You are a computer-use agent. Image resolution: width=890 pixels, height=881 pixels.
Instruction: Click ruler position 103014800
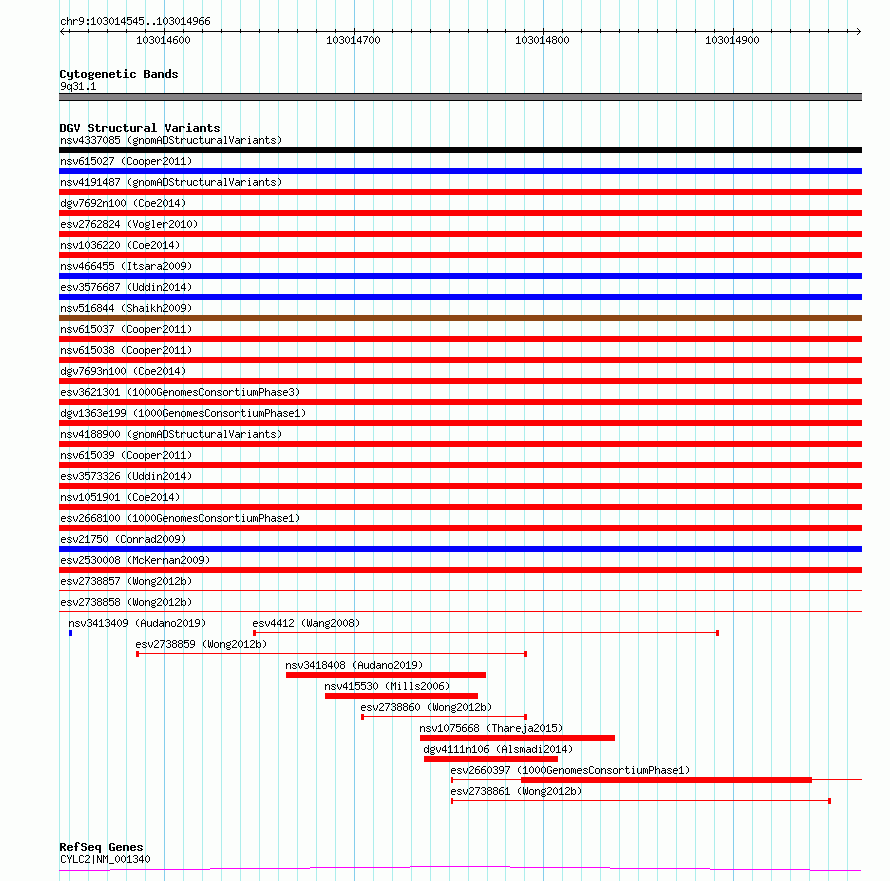542,40
